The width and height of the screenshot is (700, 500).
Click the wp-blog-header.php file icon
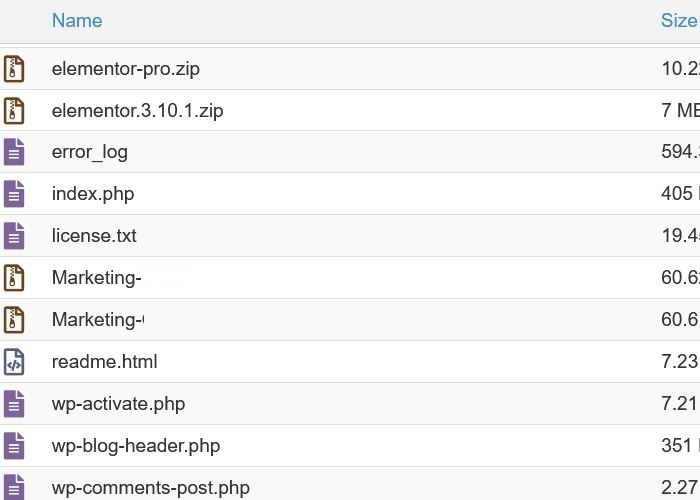tap(14, 446)
